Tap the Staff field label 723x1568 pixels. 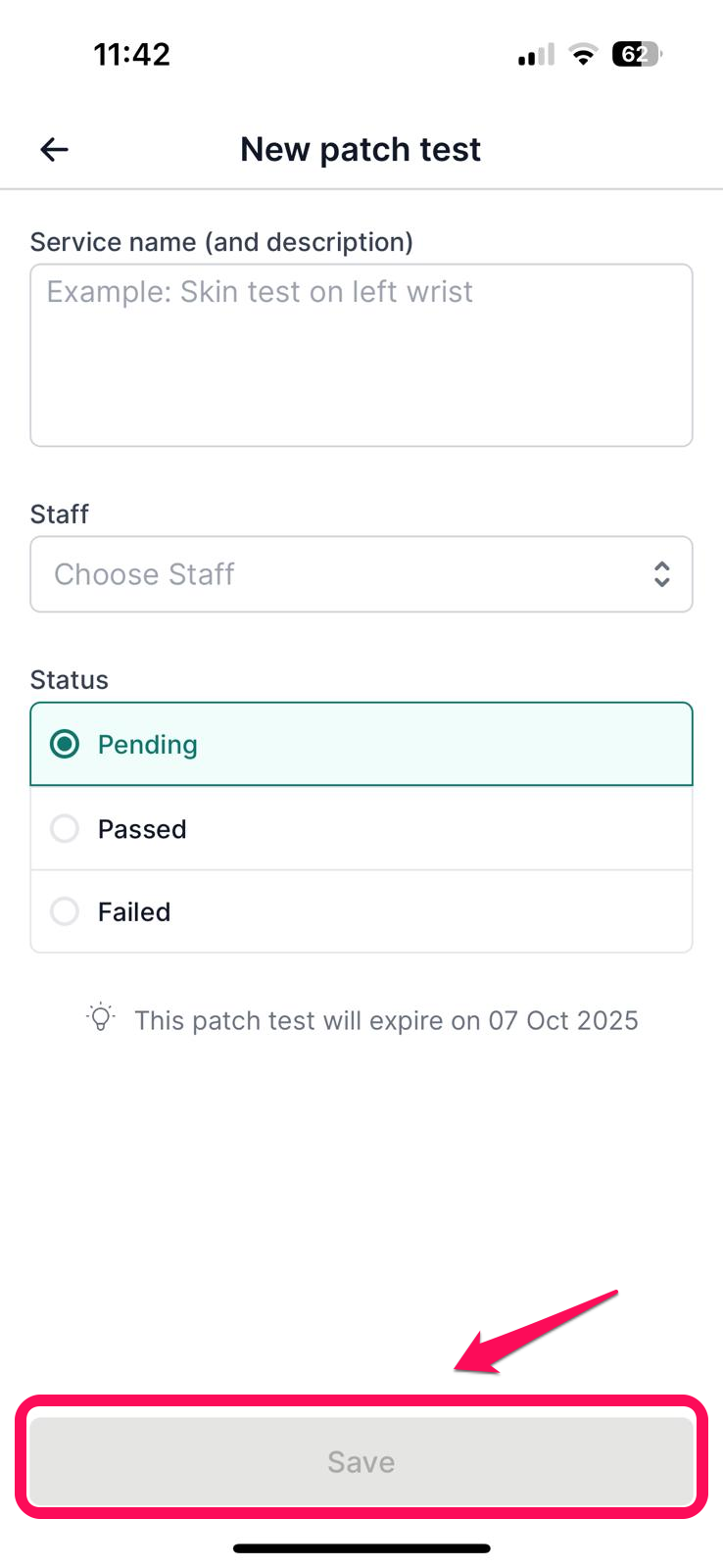click(x=60, y=514)
